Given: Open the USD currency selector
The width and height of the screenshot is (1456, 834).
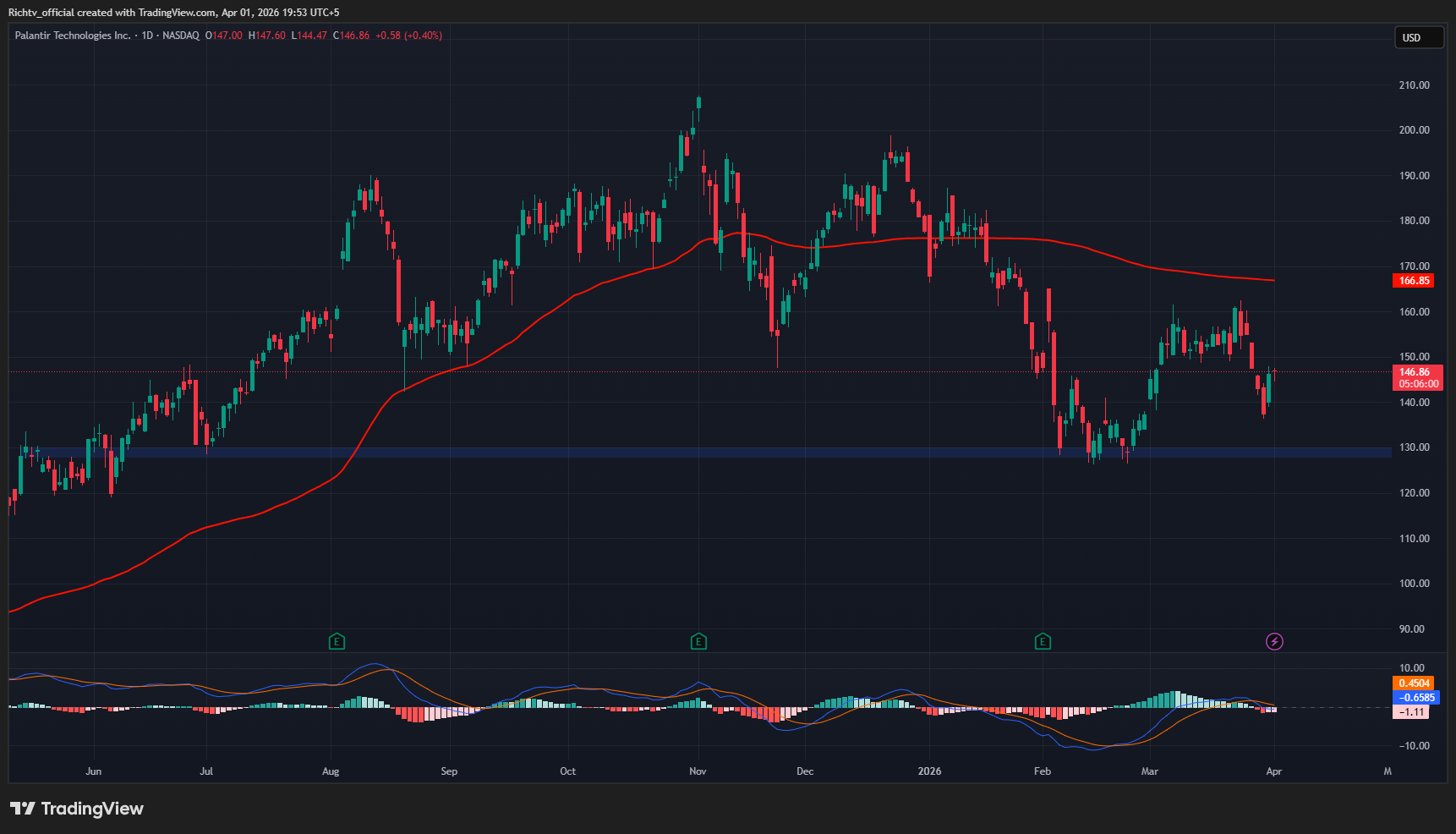Looking at the screenshot, I should click(1418, 37).
